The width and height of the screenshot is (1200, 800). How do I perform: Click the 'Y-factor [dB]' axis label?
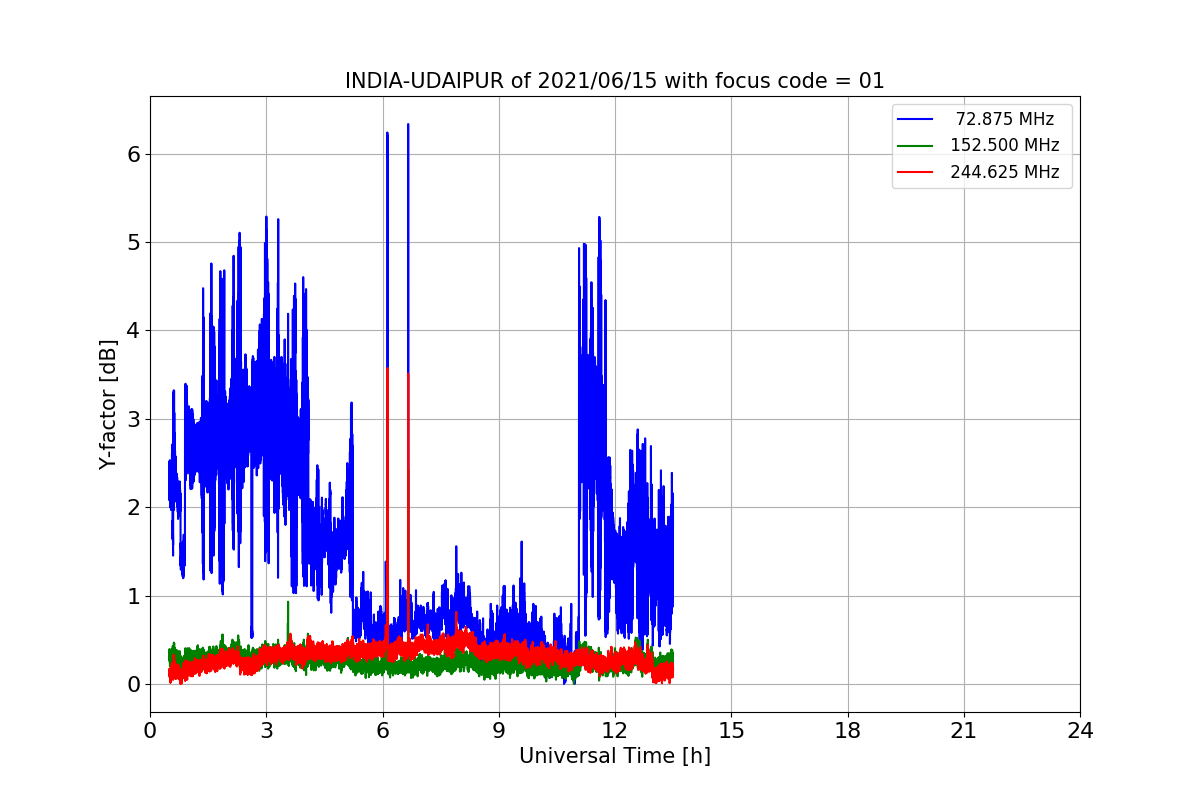point(108,404)
